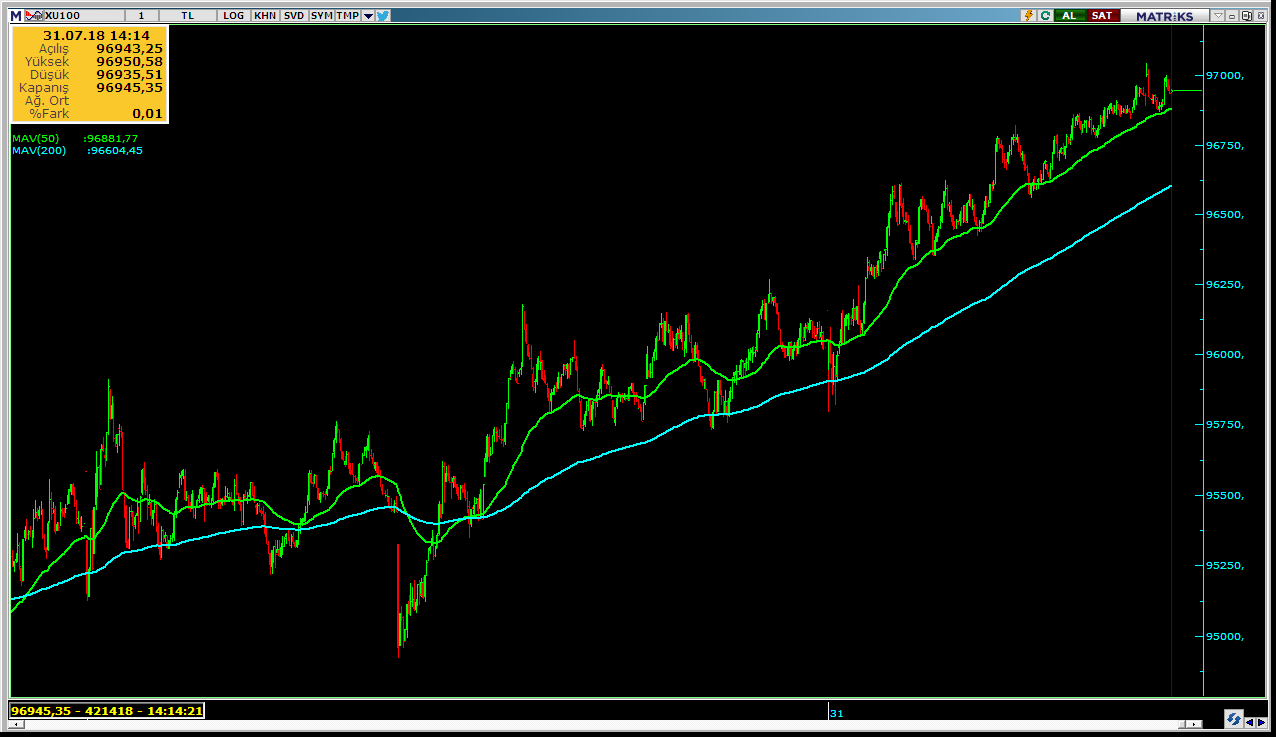Click the date marker 31 on time axis
The image size is (1276, 737).
837,713
